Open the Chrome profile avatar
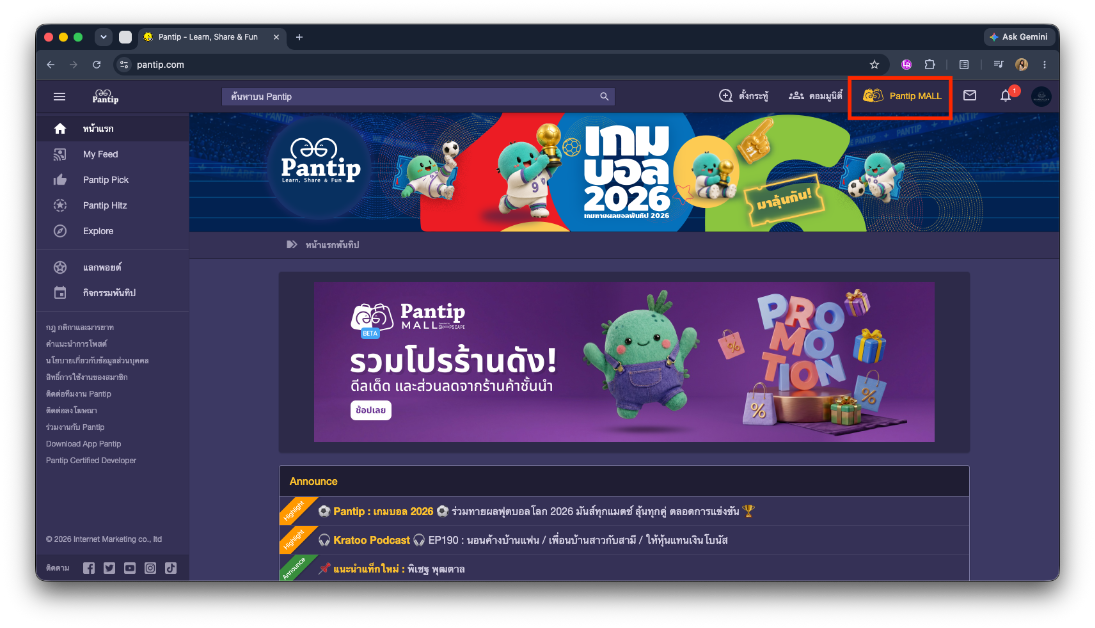The height and width of the screenshot is (628, 1095). click(1022, 64)
